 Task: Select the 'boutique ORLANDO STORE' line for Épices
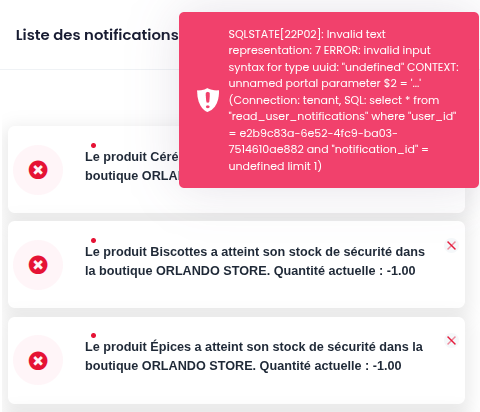(170, 366)
